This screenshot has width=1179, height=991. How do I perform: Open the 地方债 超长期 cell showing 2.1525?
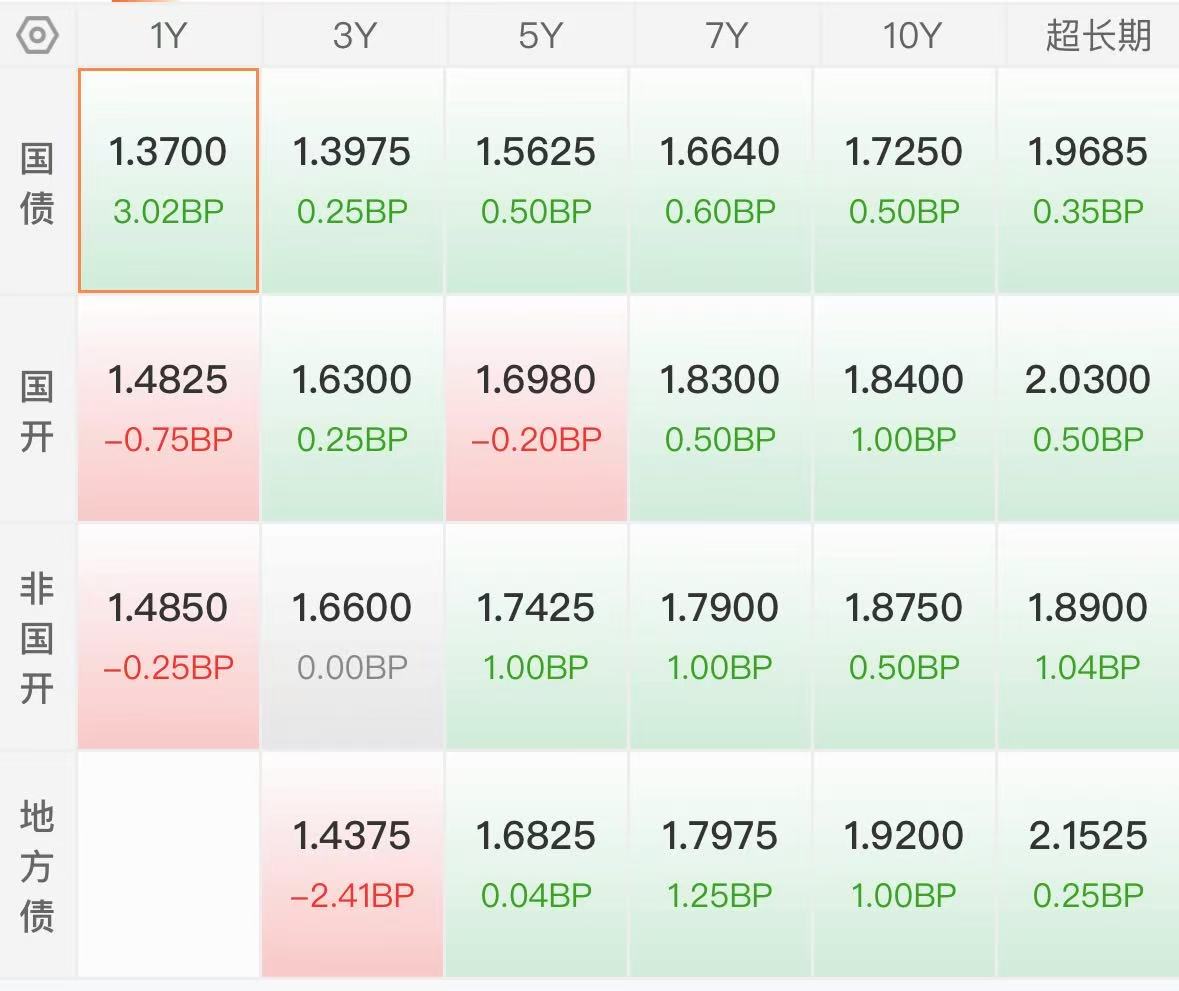[1088, 865]
